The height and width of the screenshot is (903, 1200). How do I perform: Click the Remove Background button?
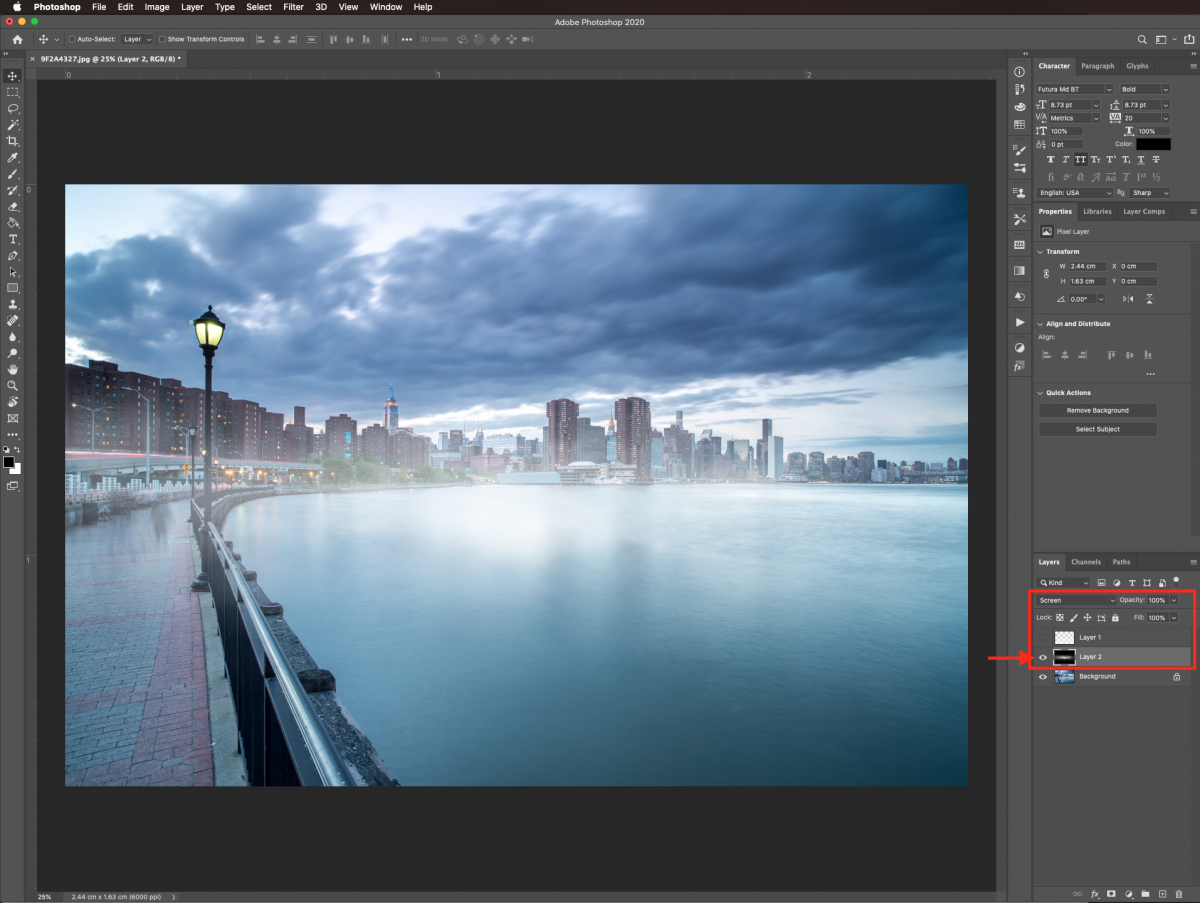(x=1097, y=411)
